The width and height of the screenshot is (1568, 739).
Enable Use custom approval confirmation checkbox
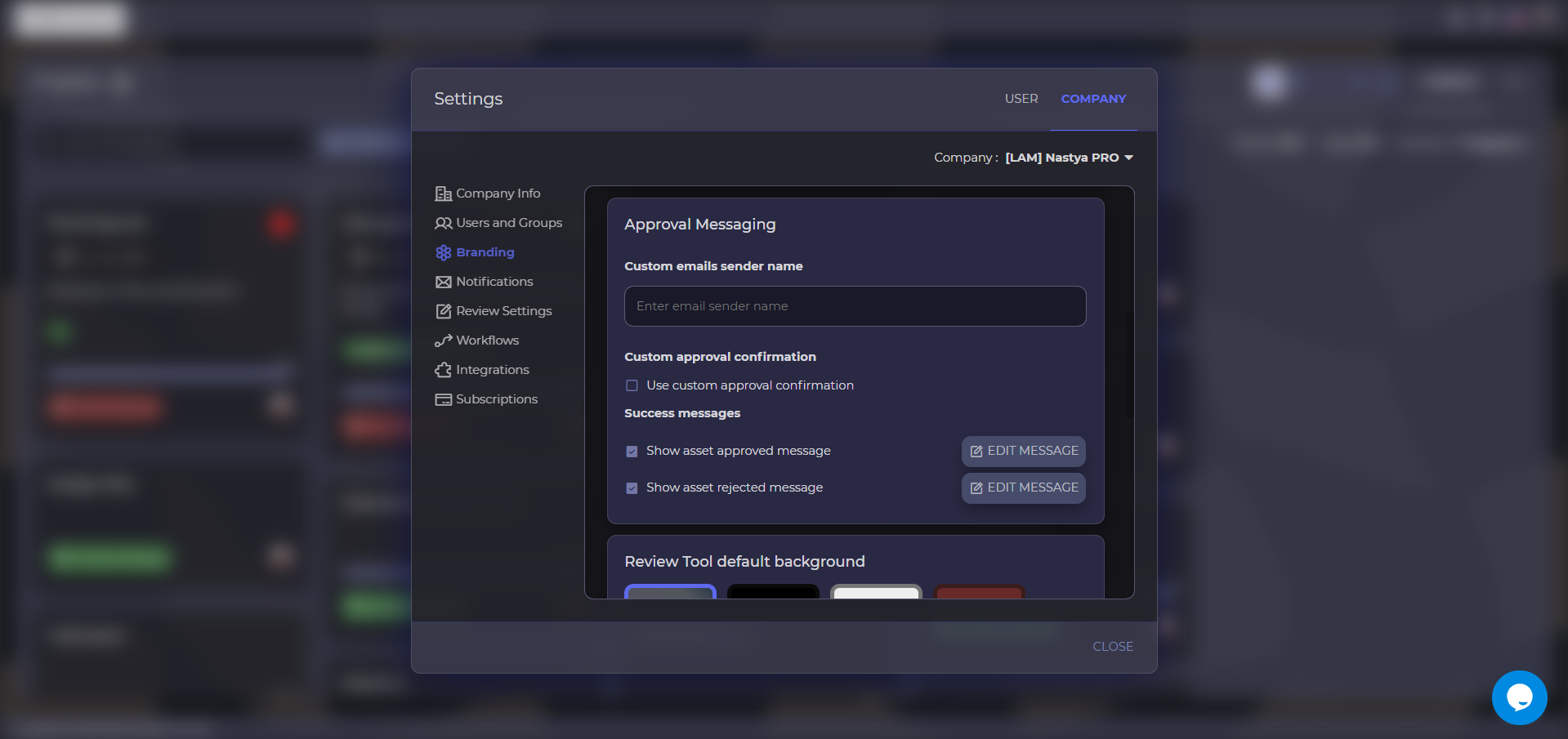632,385
